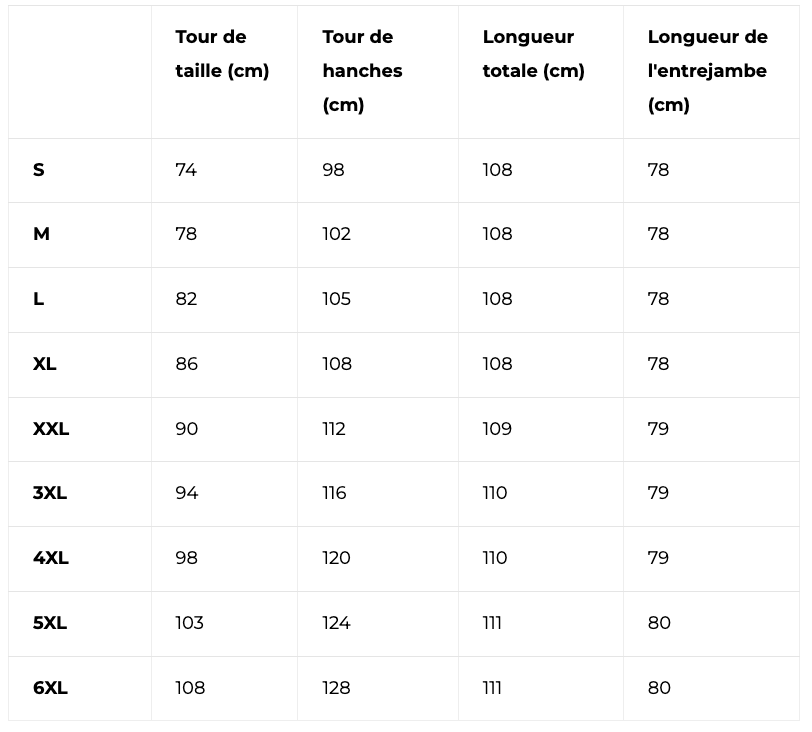Select hip value 102 in the M row
This screenshot has width=812, height=732.
[x=337, y=234]
